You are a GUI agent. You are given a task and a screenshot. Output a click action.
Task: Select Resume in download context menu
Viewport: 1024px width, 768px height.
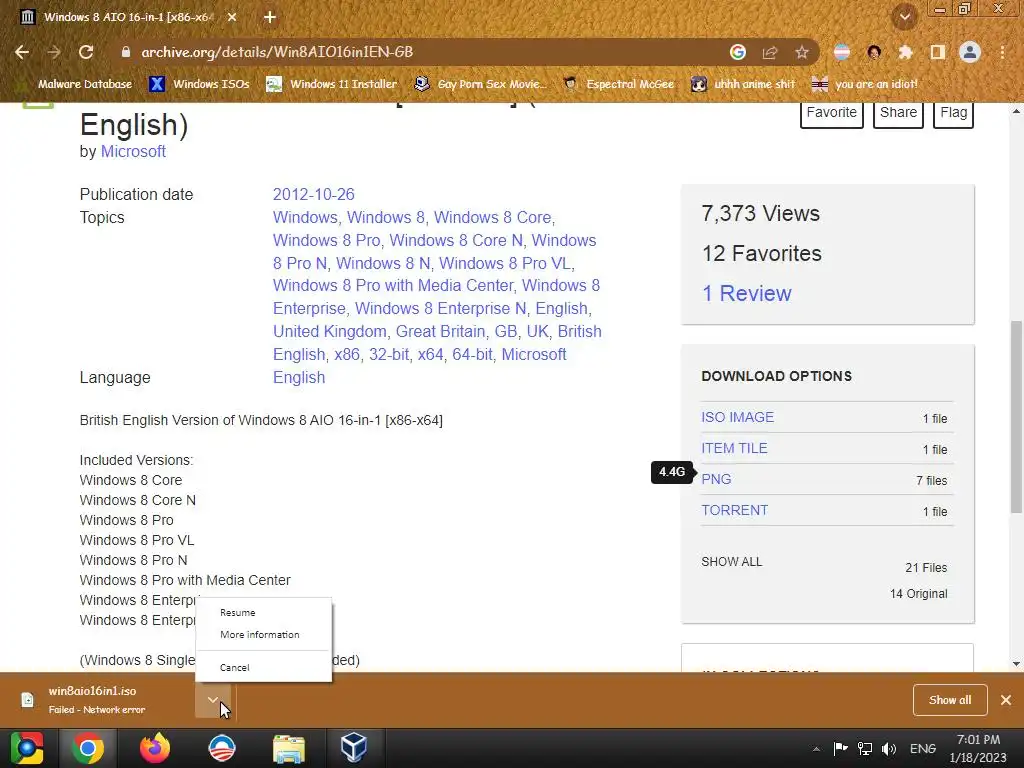(264, 613)
